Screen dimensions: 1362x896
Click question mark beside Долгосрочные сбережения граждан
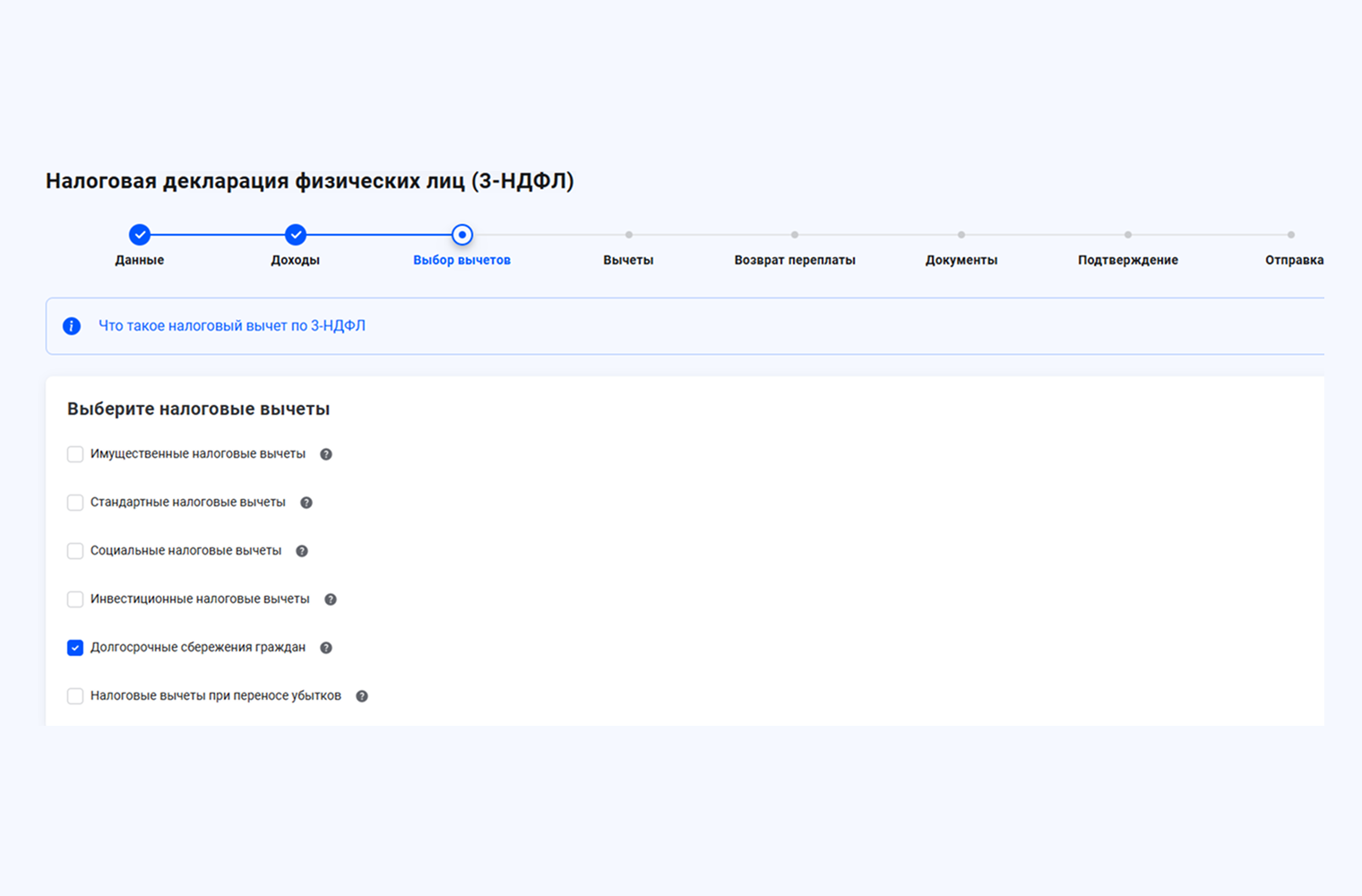pos(326,648)
